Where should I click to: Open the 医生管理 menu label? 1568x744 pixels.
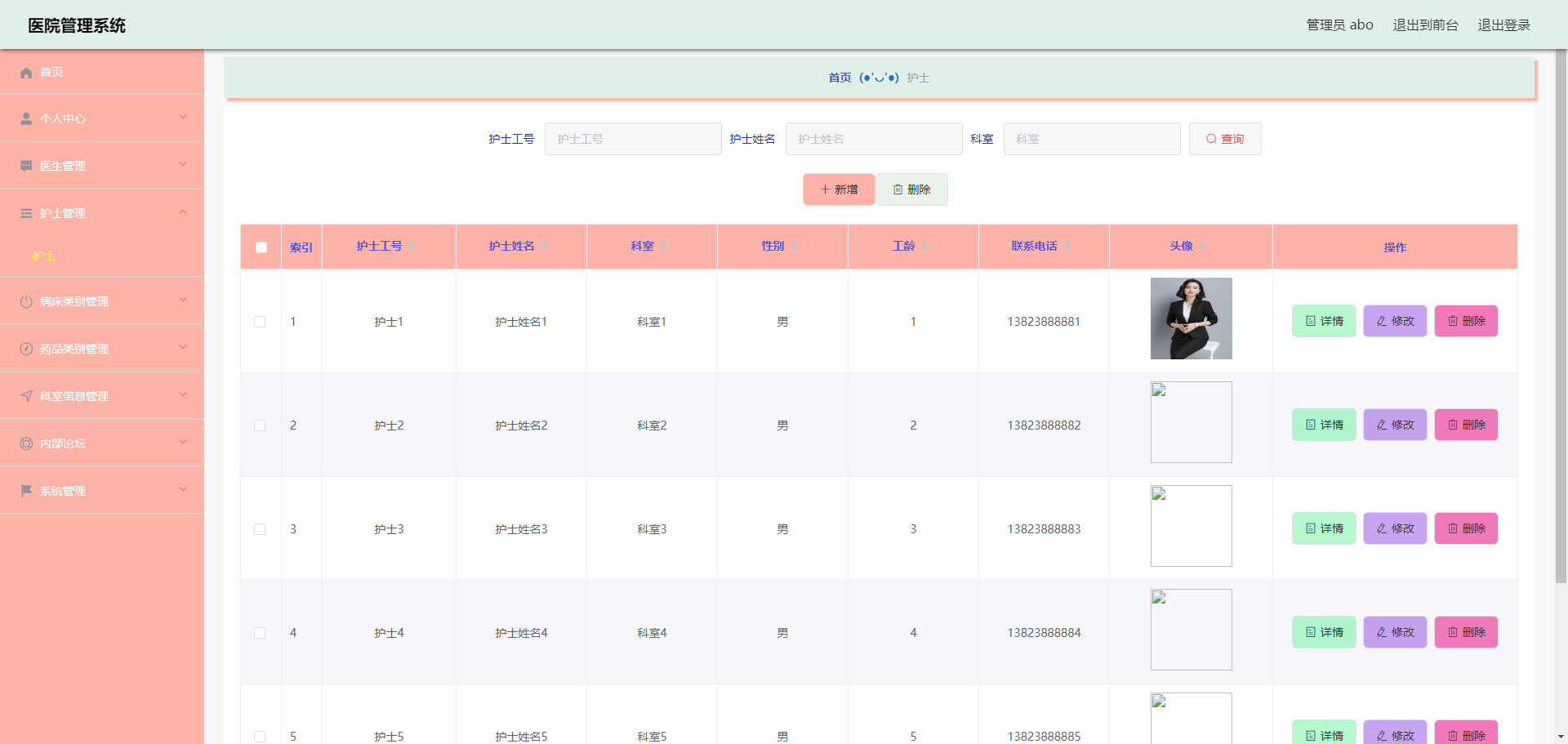click(x=63, y=167)
